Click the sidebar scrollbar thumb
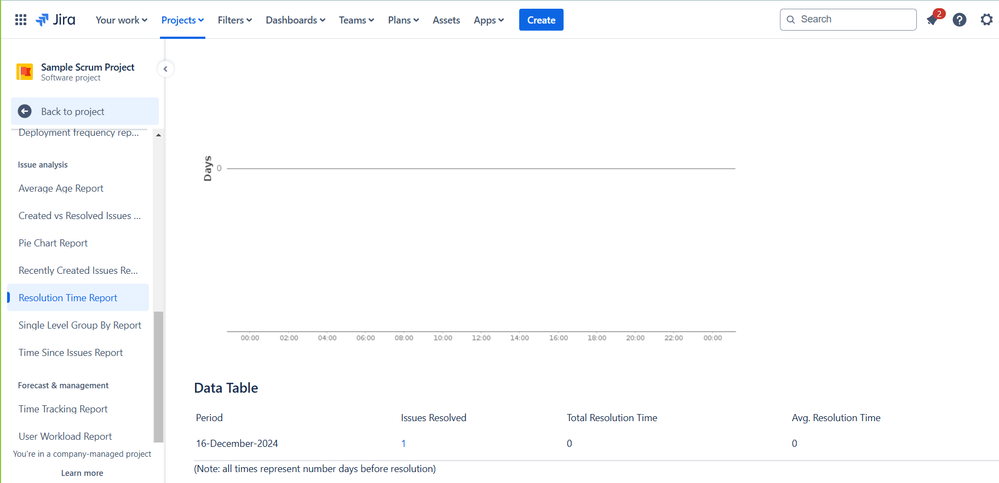Screen dimensions: 999x483 point(159,377)
